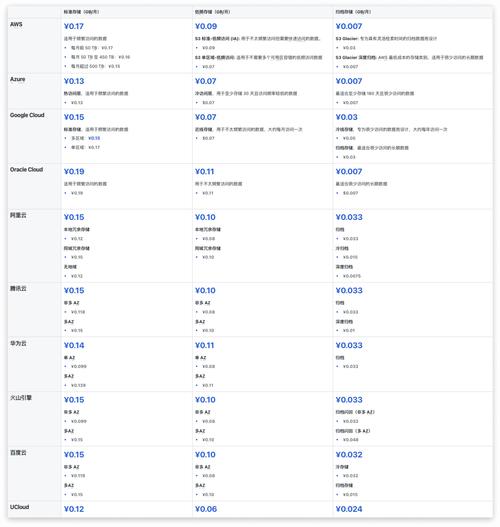This screenshot has height=527, width=500.
Task: Click large ¥0.07 price in Google Cloud row
Action: pos(206,117)
